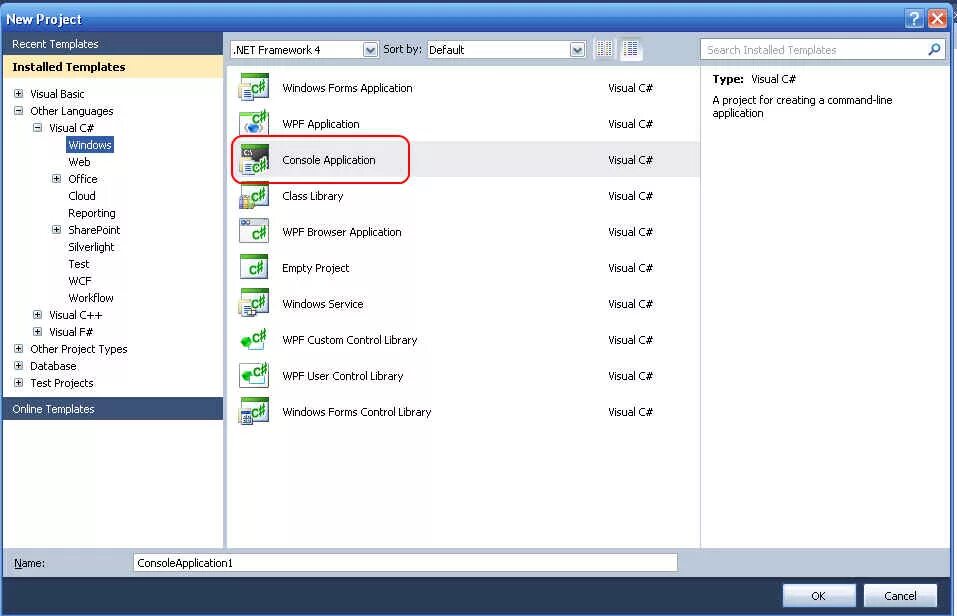Switch template list to medium icons view
The image size is (957, 616).
tap(631, 49)
